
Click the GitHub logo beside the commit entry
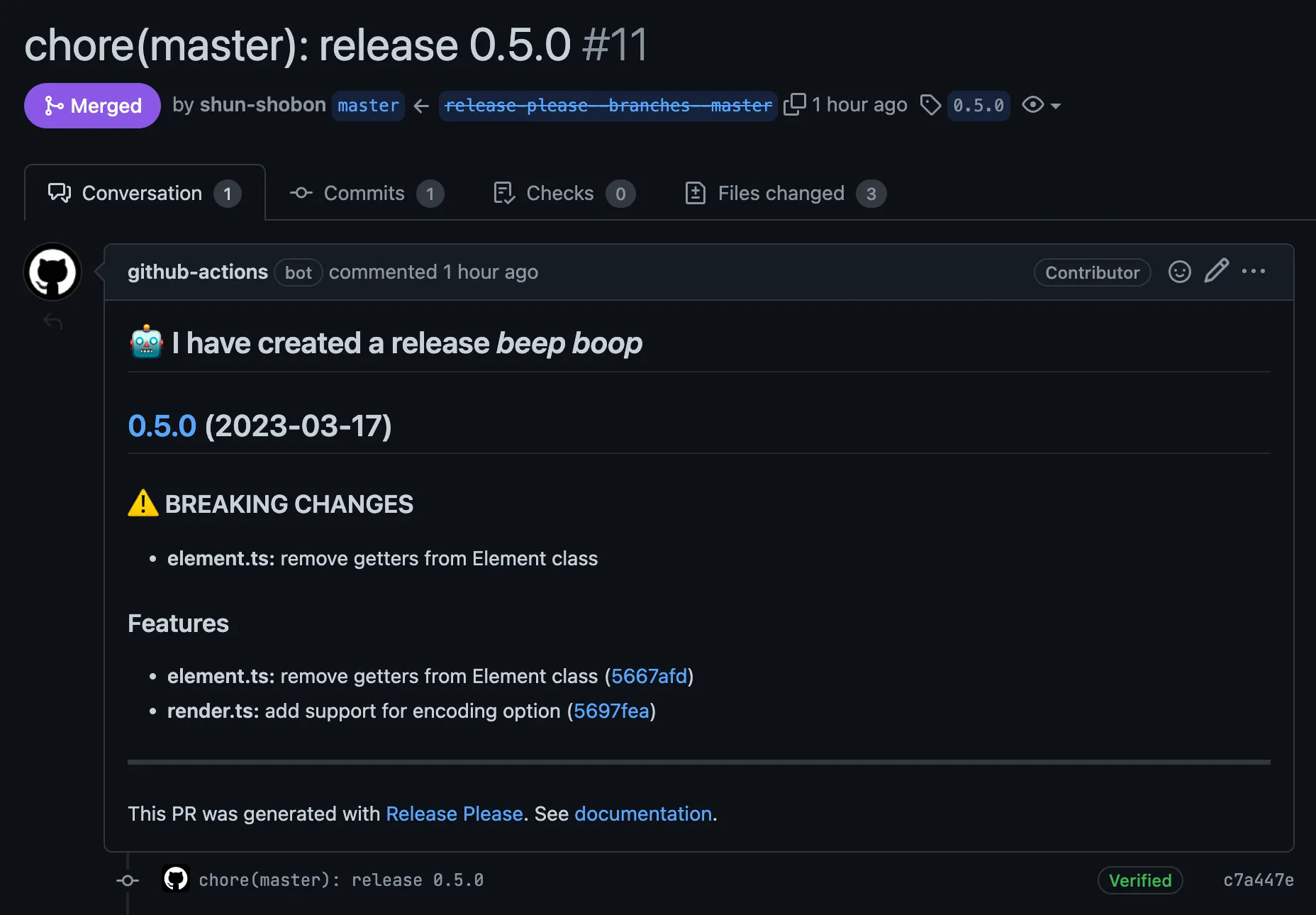click(x=175, y=880)
